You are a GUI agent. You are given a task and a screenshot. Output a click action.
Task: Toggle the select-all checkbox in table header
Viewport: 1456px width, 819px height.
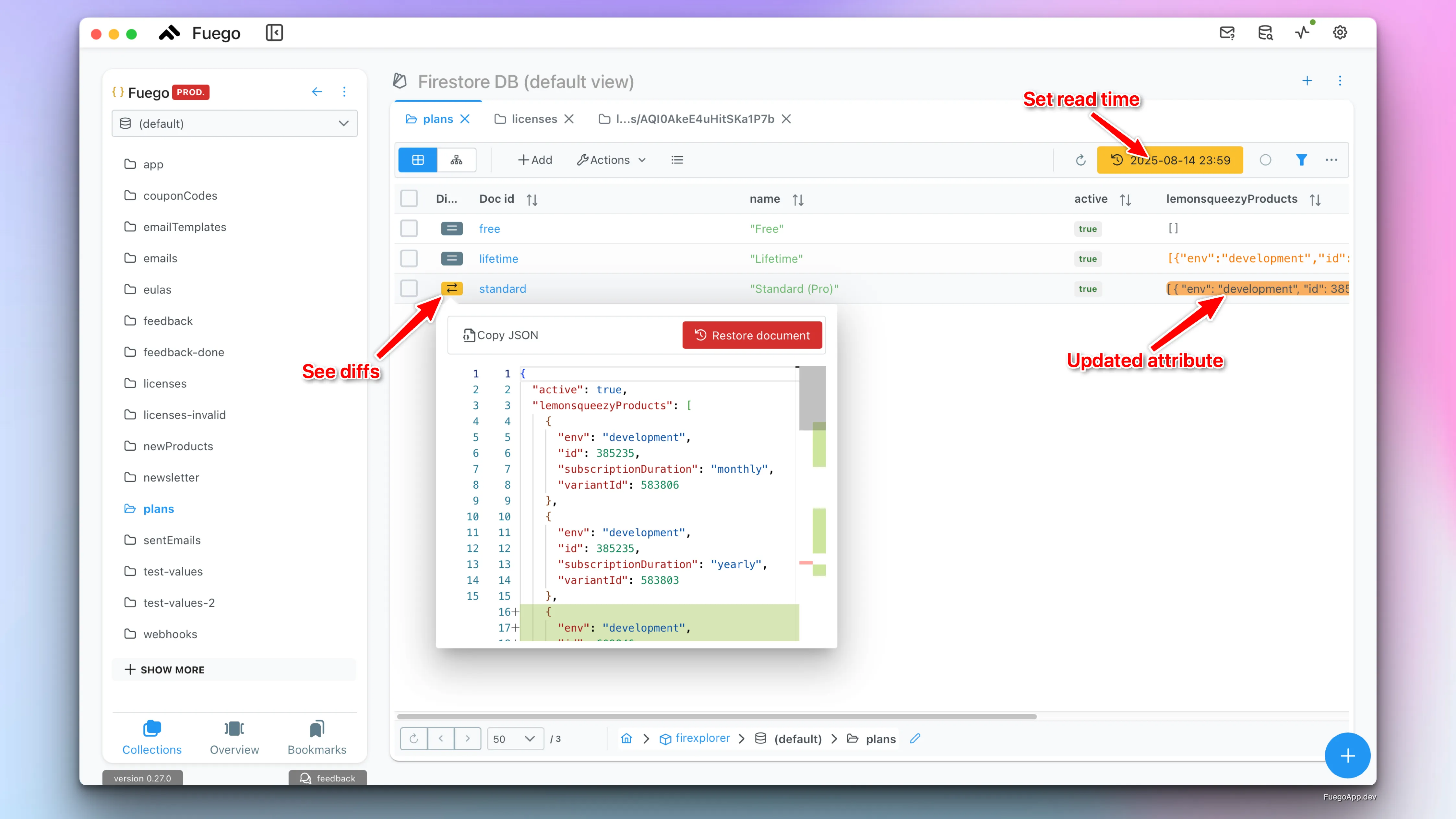click(409, 198)
